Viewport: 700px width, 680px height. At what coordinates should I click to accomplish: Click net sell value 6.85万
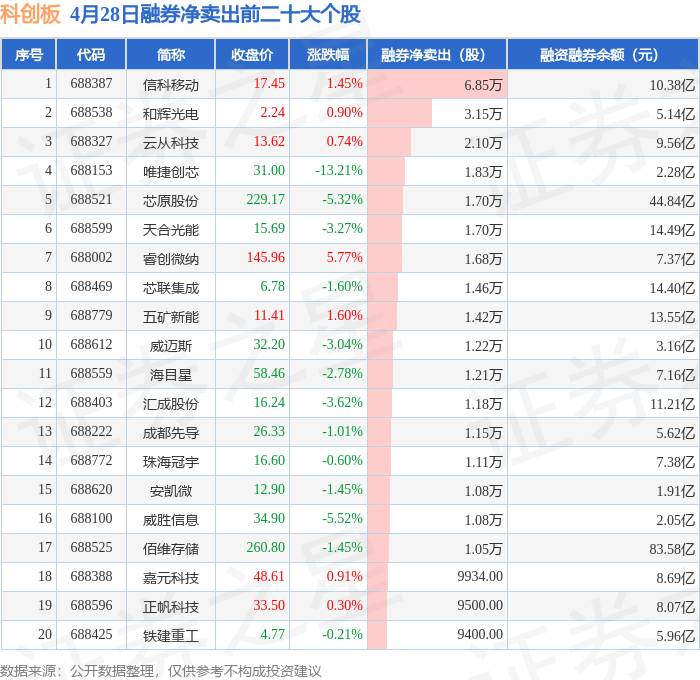pyautogui.click(x=483, y=85)
